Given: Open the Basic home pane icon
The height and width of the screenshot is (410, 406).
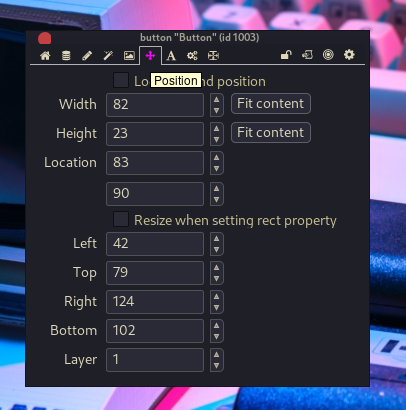Looking at the screenshot, I should pyautogui.click(x=45, y=55).
